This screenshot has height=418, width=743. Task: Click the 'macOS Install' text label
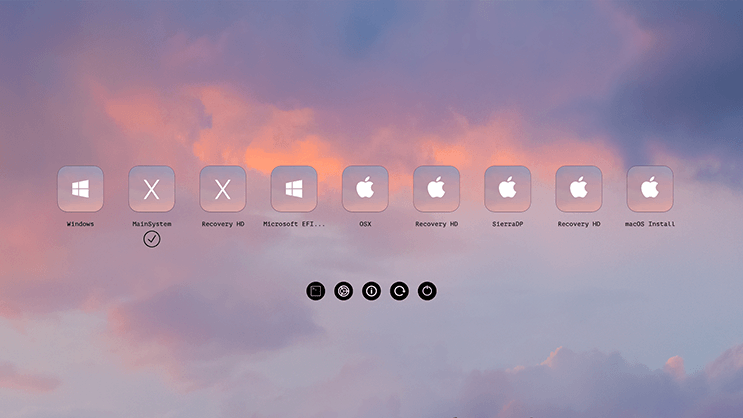coord(650,224)
